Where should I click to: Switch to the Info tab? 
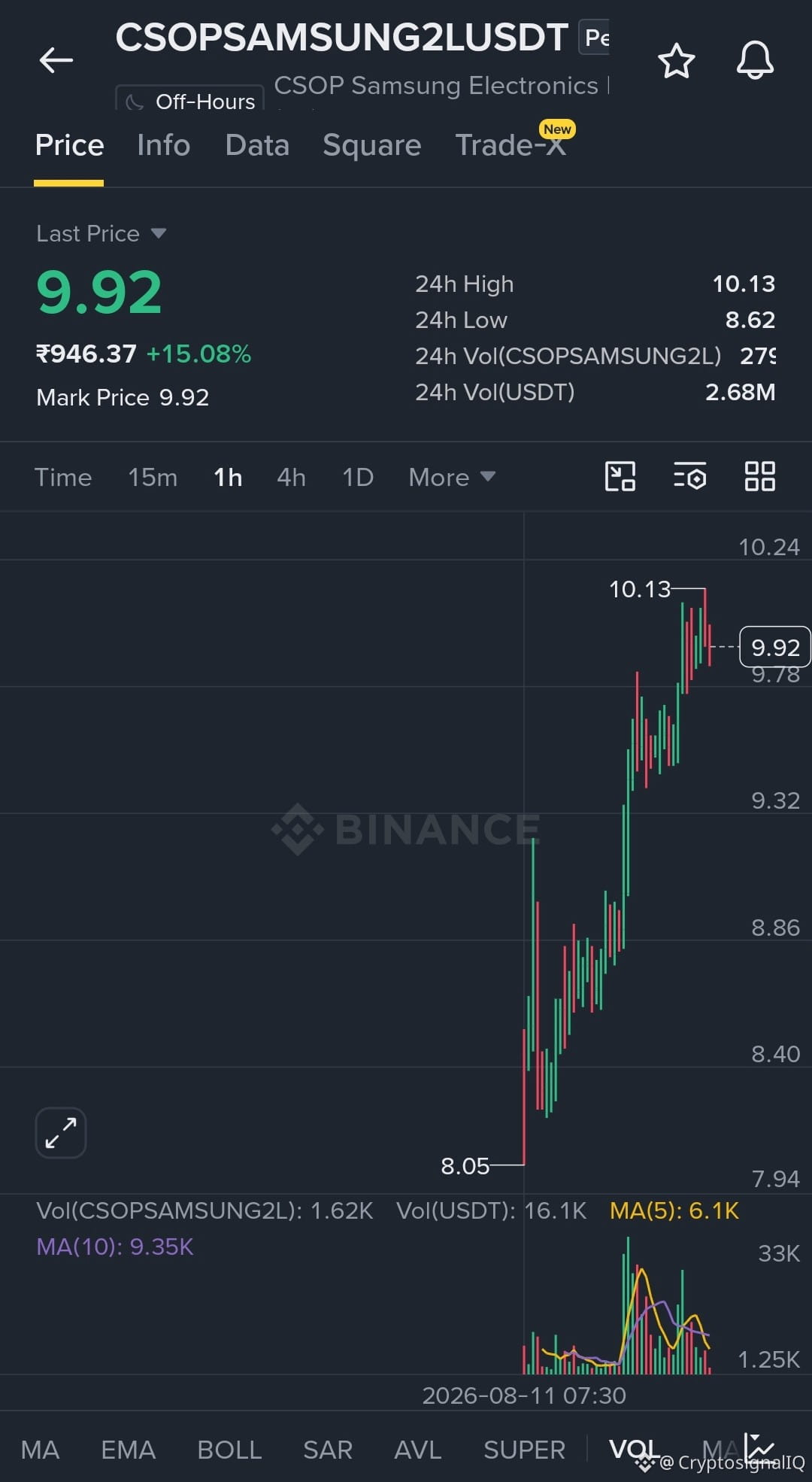pyautogui.click(x=163, y=145)
